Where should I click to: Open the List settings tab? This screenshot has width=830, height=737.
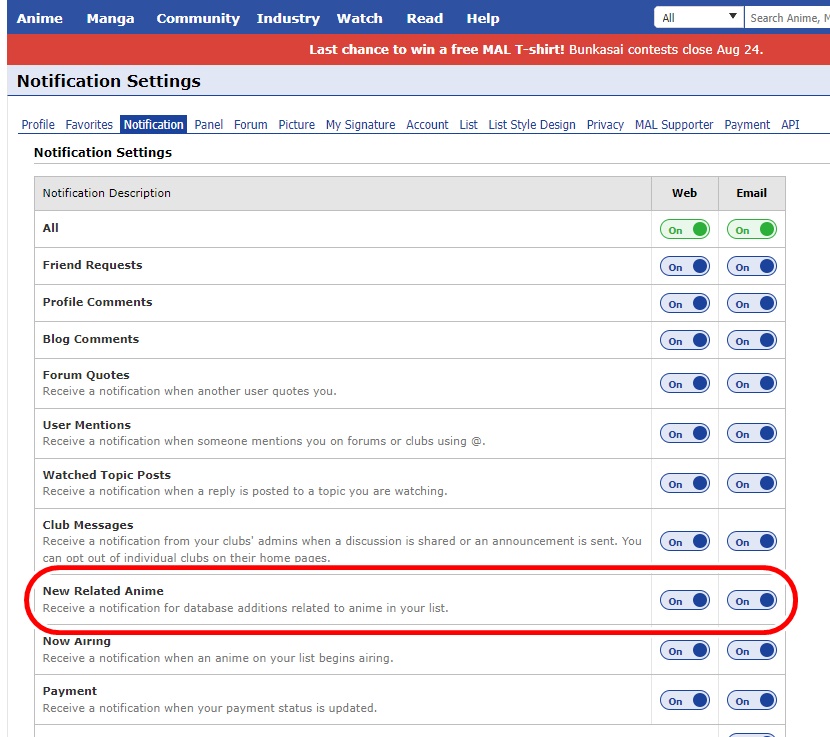tap(468, 124)
